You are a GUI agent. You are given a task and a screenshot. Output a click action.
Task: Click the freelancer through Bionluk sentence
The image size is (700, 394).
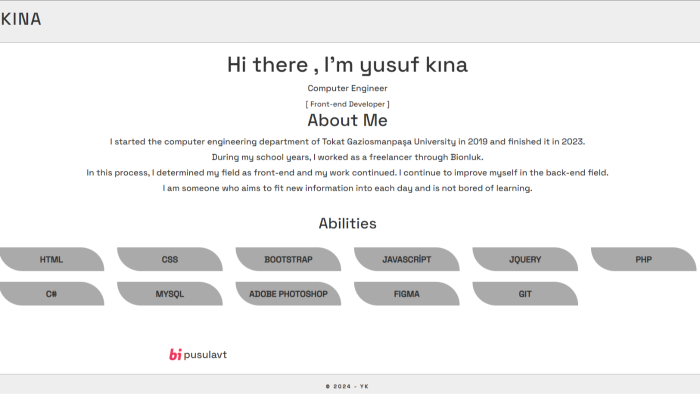347,157
